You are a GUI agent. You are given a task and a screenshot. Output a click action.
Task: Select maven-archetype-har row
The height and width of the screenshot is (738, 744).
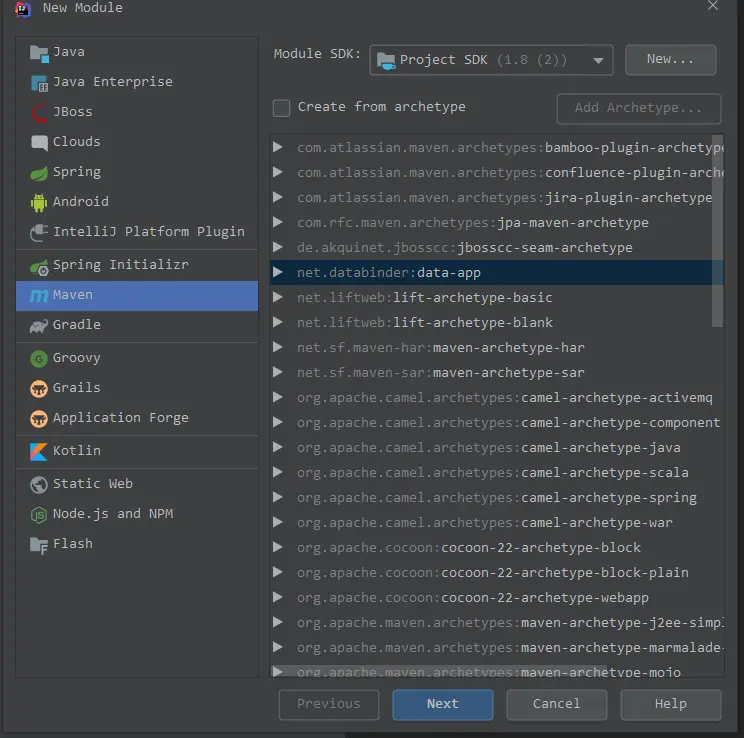click(x=497, y=347)
